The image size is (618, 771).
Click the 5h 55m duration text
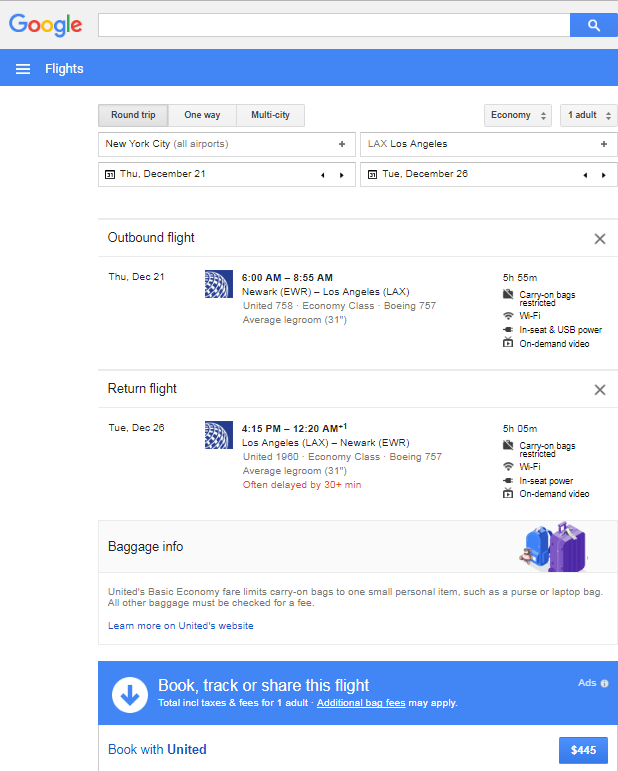pos(520,278)
